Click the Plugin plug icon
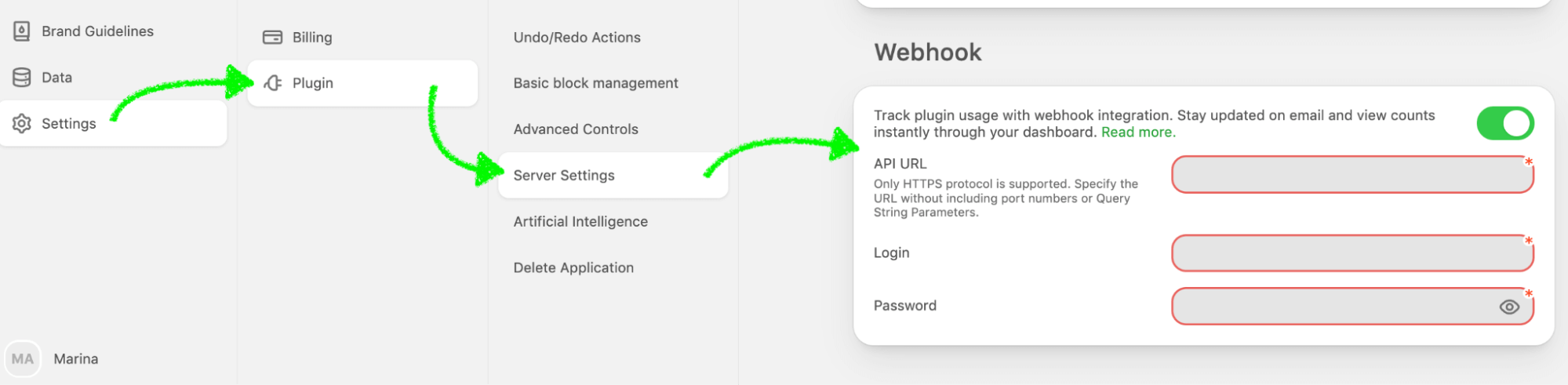Screen dimensions: 1568x385 [273, 83]
